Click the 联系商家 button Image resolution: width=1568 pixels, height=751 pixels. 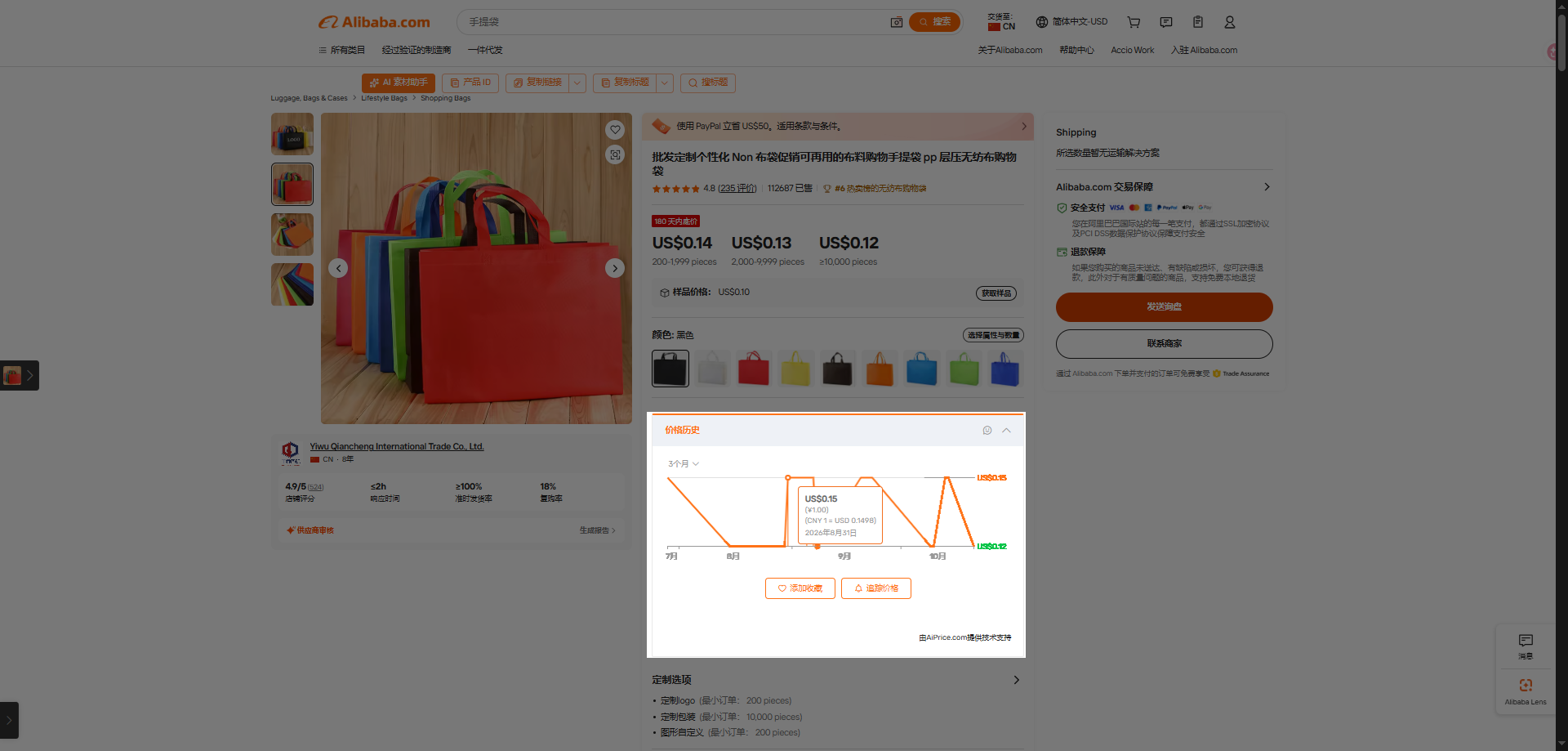point(1164,344)
